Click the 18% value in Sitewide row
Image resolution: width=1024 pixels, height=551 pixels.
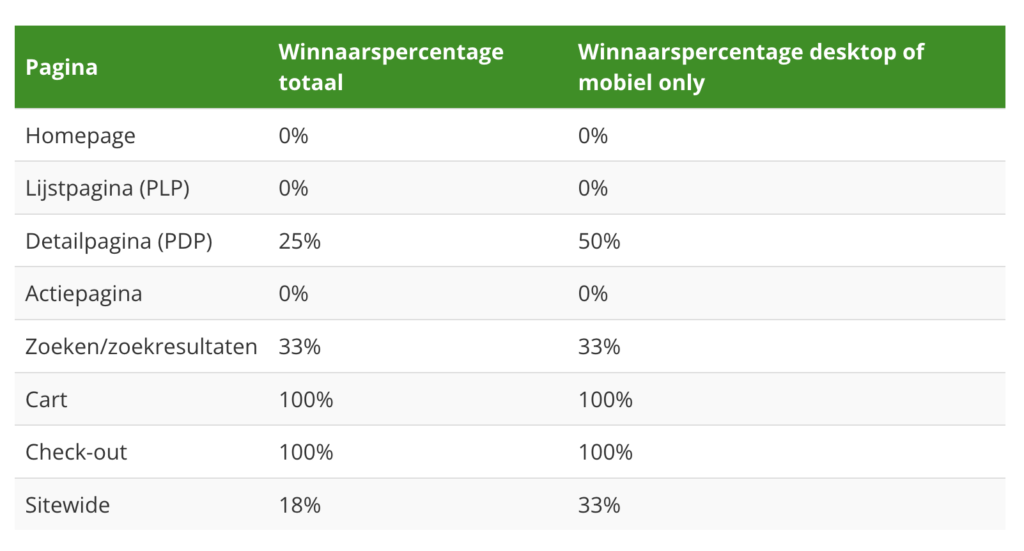pyautogui.click(x=299, y=505)
